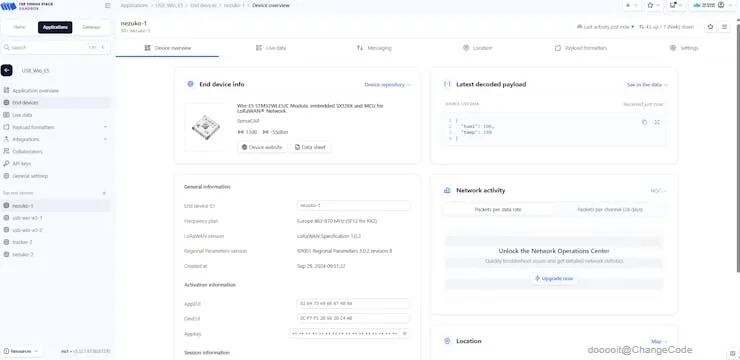Click Applications in the breadcrumb
The image size is (740, 360).
point(134,6)
